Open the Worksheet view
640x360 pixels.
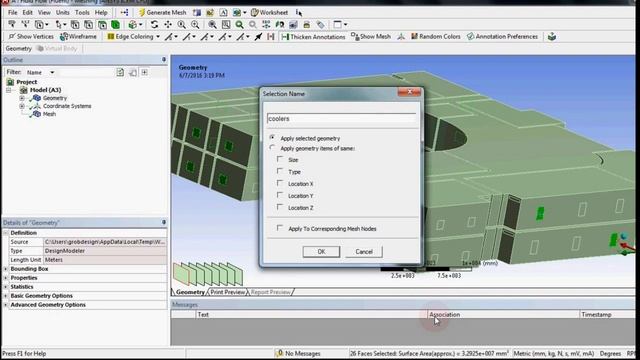pos(269,13)
